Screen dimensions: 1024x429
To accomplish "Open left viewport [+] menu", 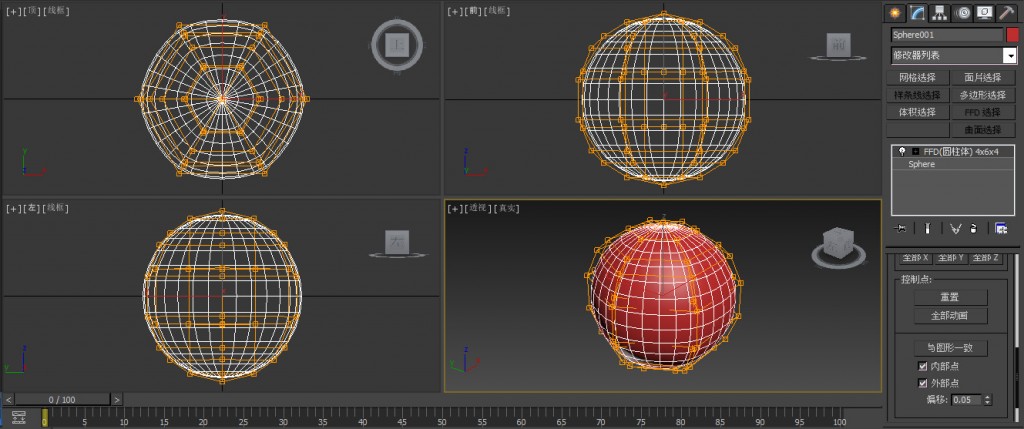I will [13, 208].
